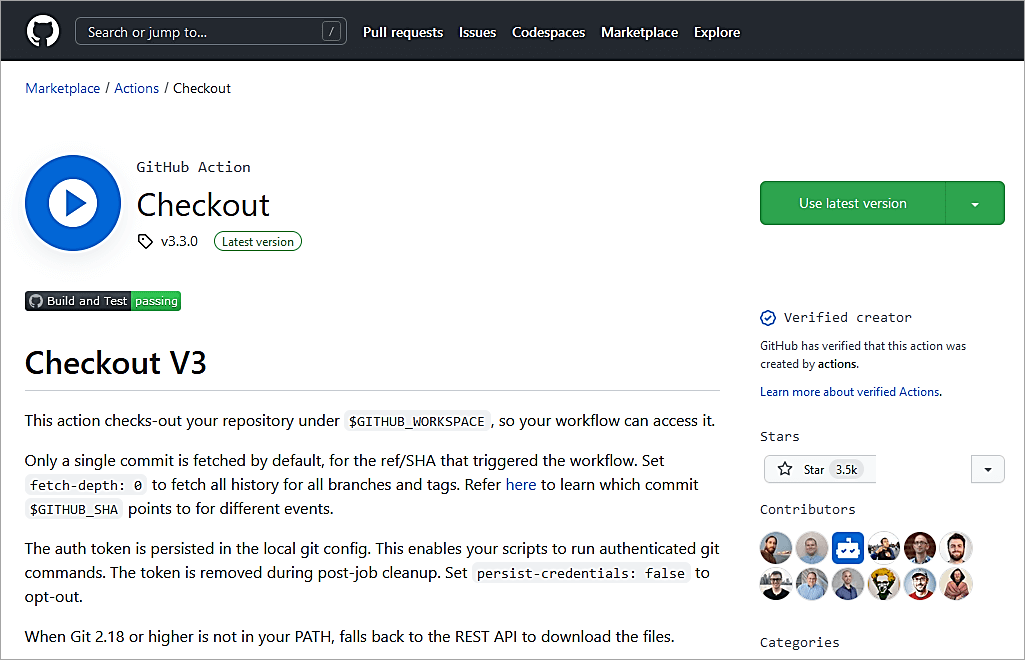
Task: Click the first contributor avatar
Action: [776, 548]
